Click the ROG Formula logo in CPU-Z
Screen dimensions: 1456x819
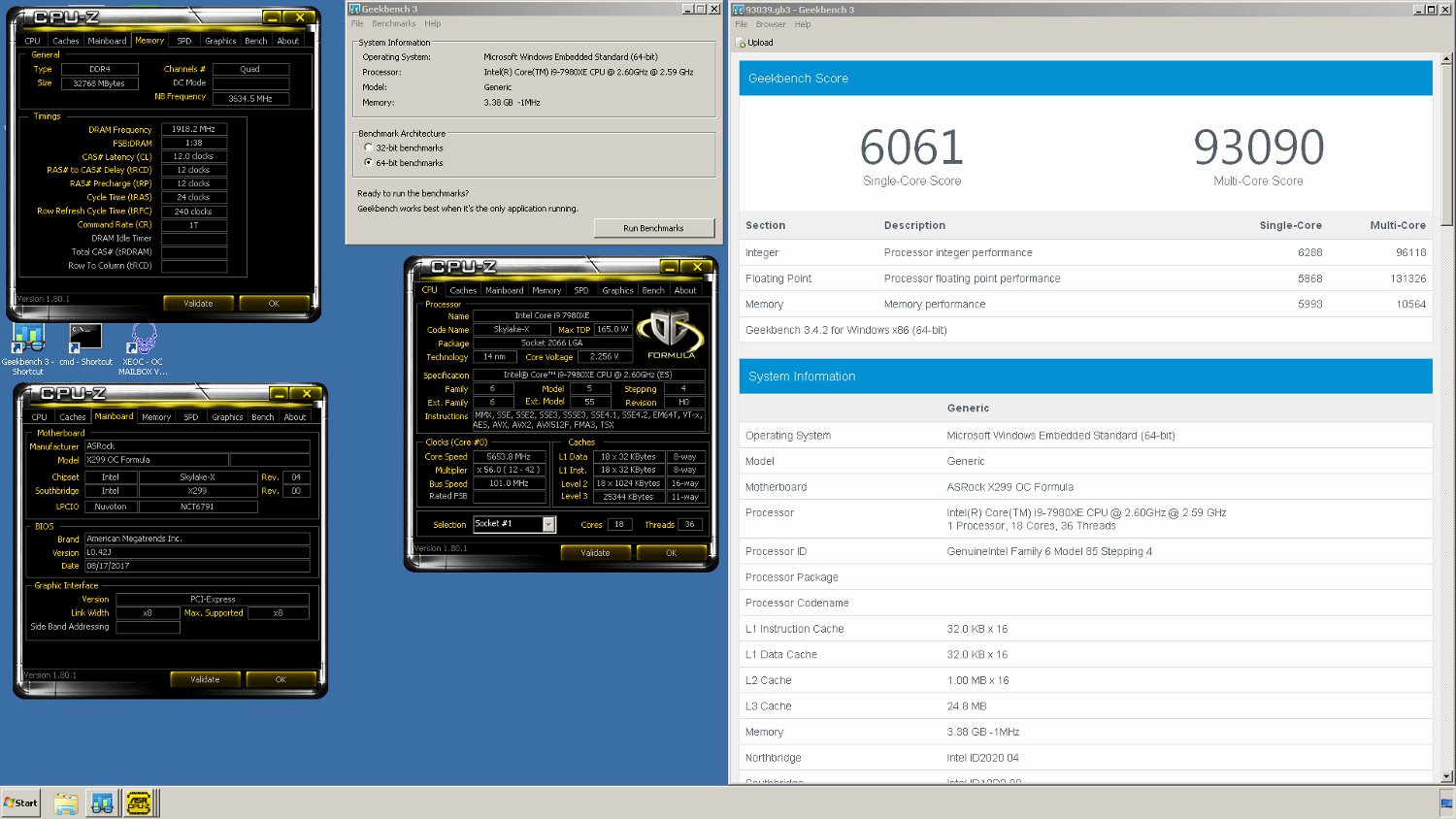pos(670,335)
